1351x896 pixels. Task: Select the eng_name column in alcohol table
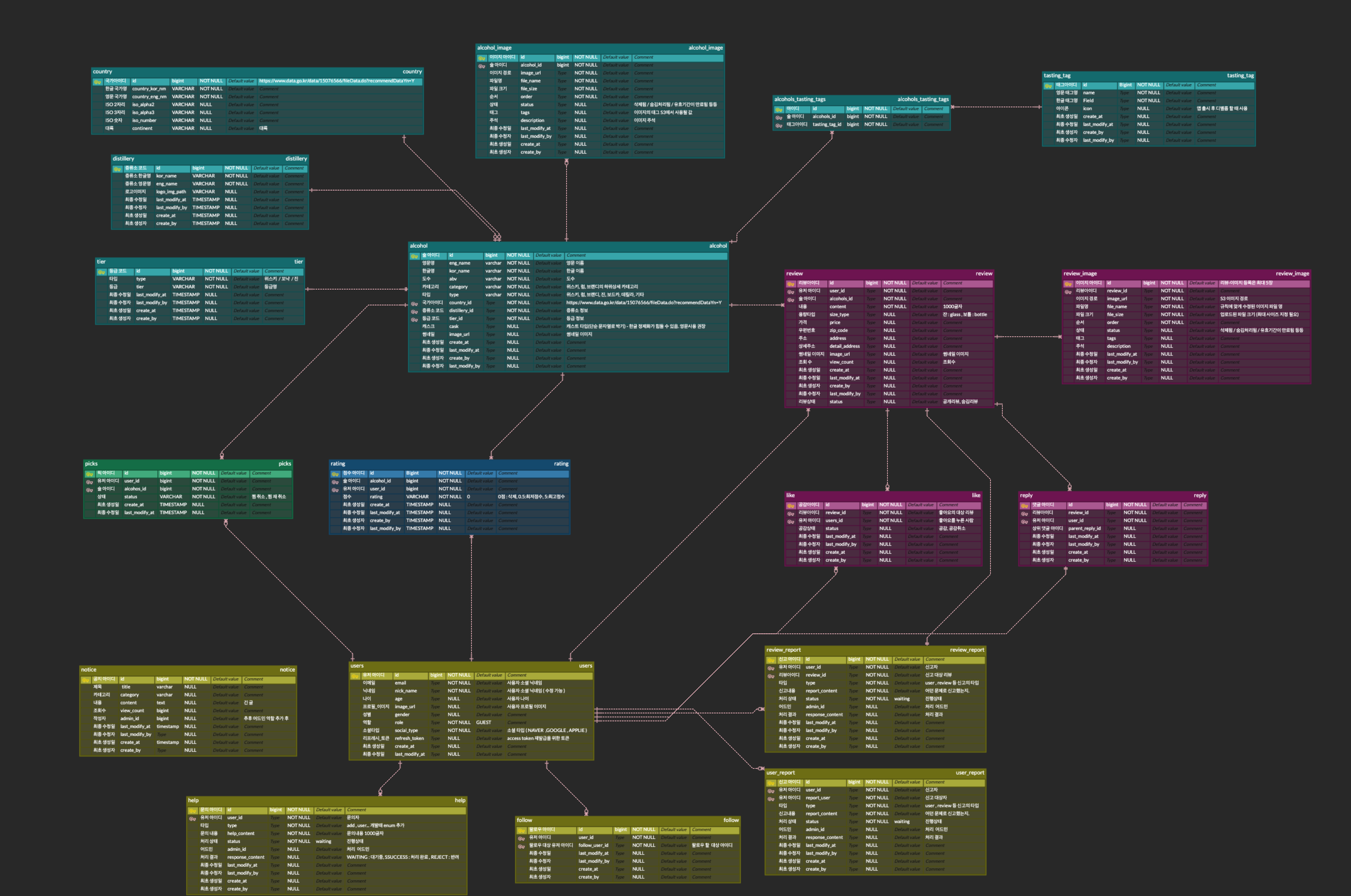coord(460,263)
